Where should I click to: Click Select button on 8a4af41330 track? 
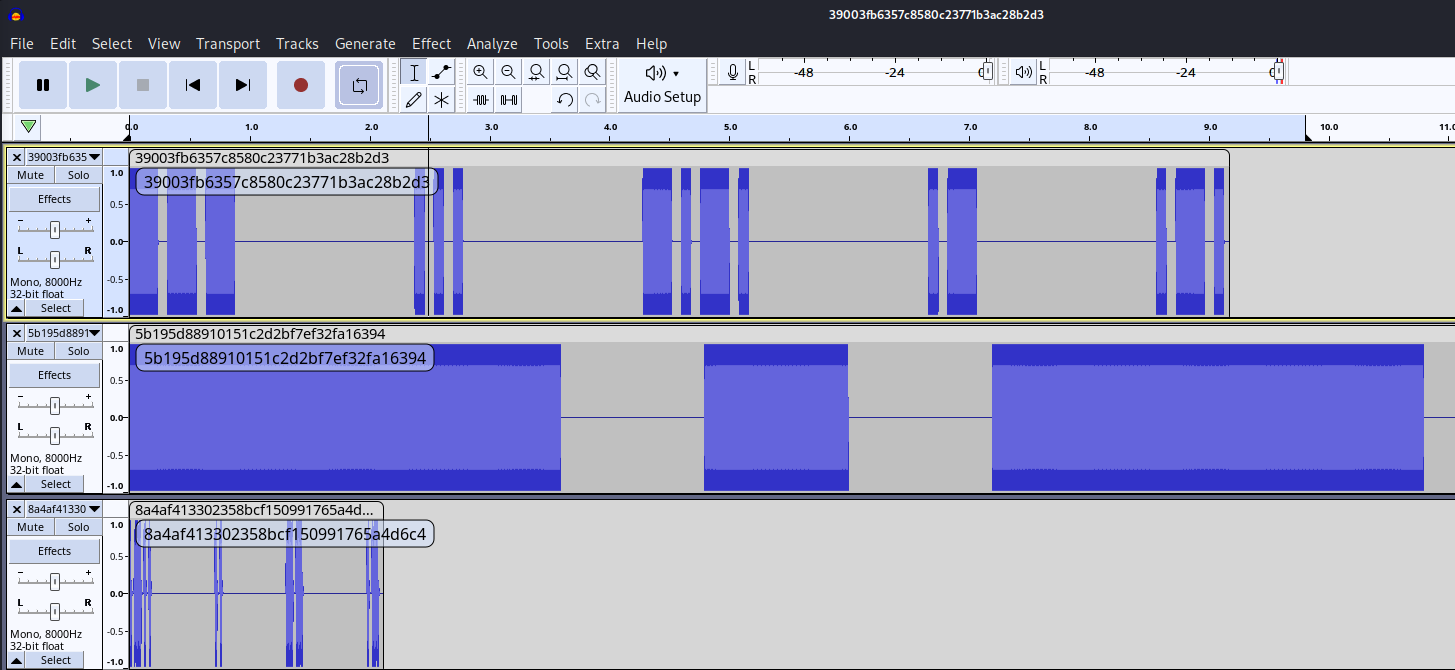click(56, 660)
